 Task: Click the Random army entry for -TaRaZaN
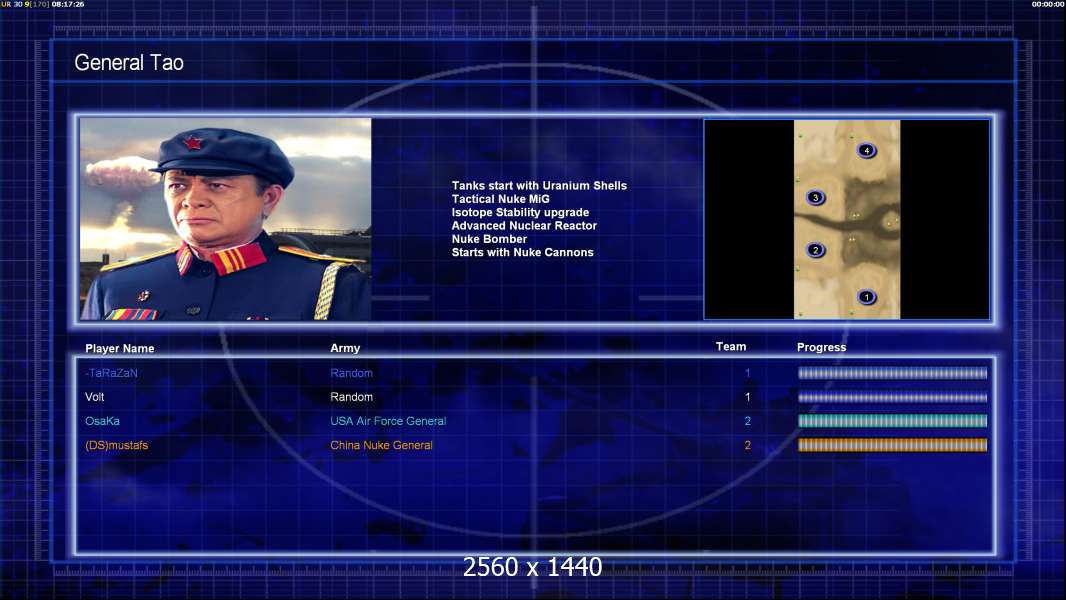pos(351,373)
